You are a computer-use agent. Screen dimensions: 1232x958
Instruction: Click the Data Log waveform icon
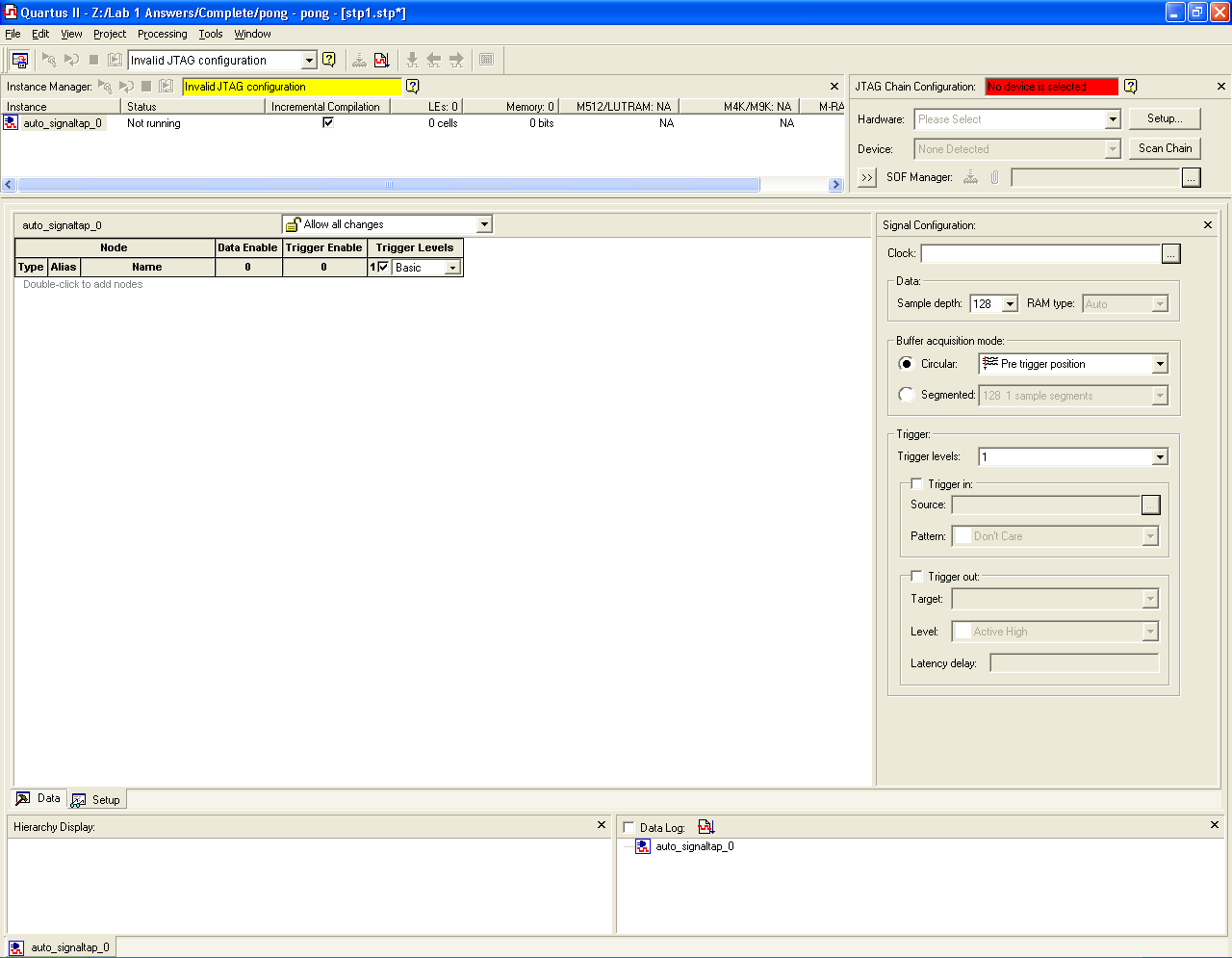point(706,827)
